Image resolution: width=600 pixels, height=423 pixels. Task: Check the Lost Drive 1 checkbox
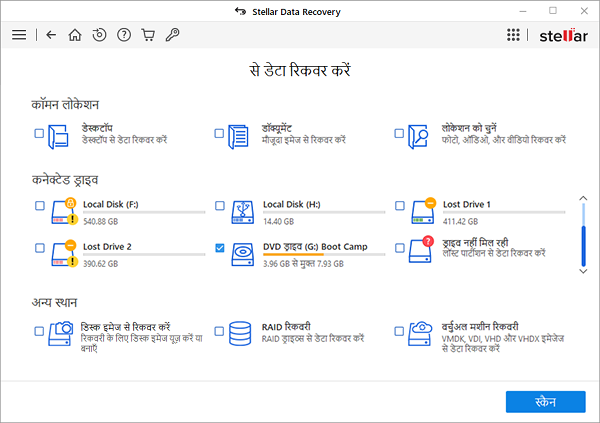tap(400, 206)
